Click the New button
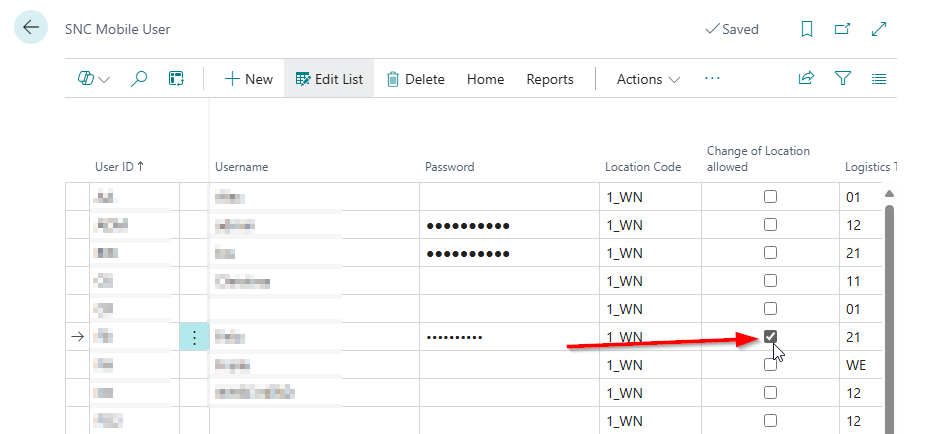This screenshot has height=434, width=949. pos(248,79)
